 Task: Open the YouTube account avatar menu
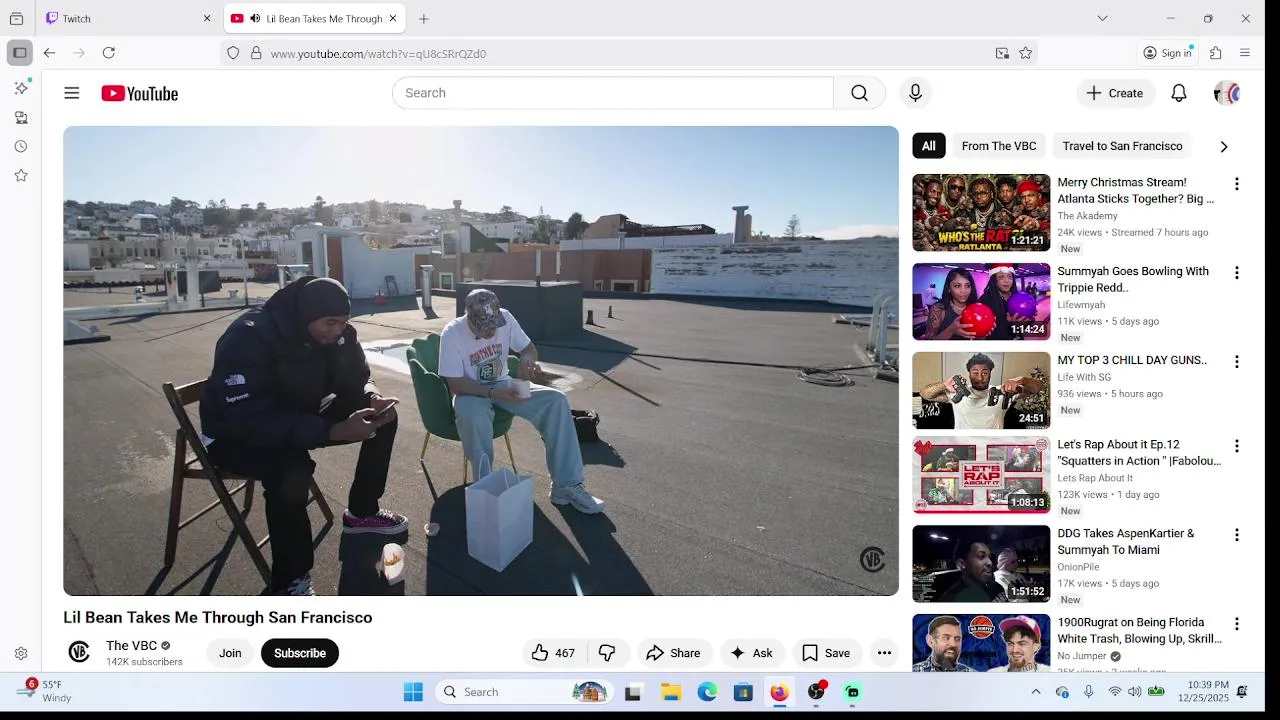(x=1226, y=93)
